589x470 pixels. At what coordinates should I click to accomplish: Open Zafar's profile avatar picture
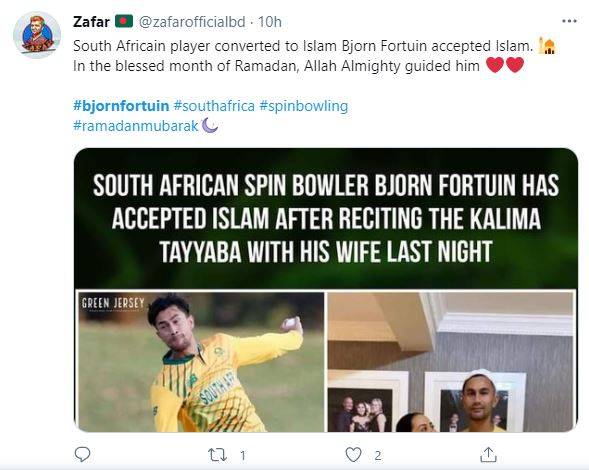click(x=37, y=35)
